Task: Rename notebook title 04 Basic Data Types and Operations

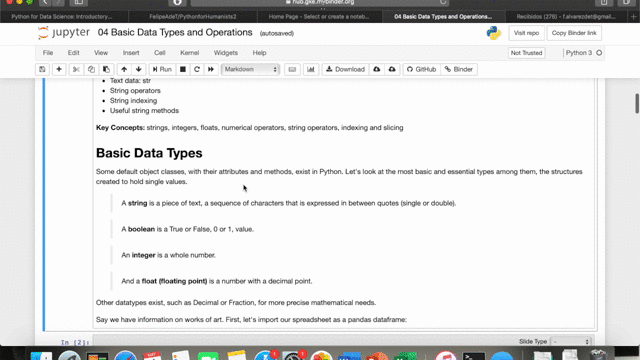Action: point(175,33)
